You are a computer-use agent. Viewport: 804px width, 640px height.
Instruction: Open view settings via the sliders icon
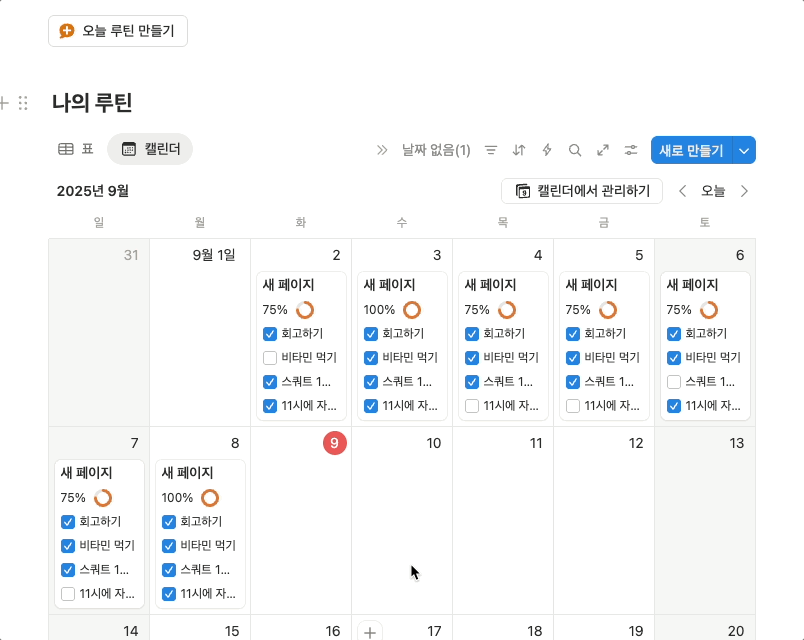point(630,150)
